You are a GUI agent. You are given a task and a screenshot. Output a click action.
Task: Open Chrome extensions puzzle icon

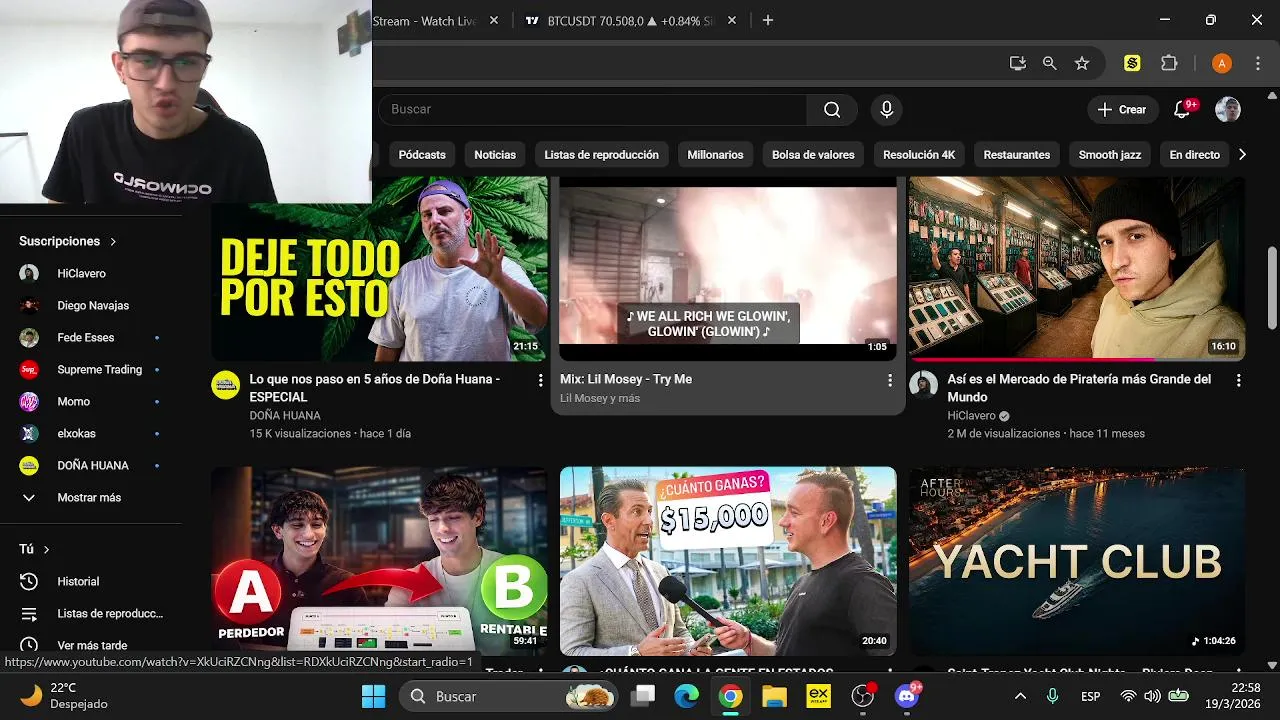1169,63
